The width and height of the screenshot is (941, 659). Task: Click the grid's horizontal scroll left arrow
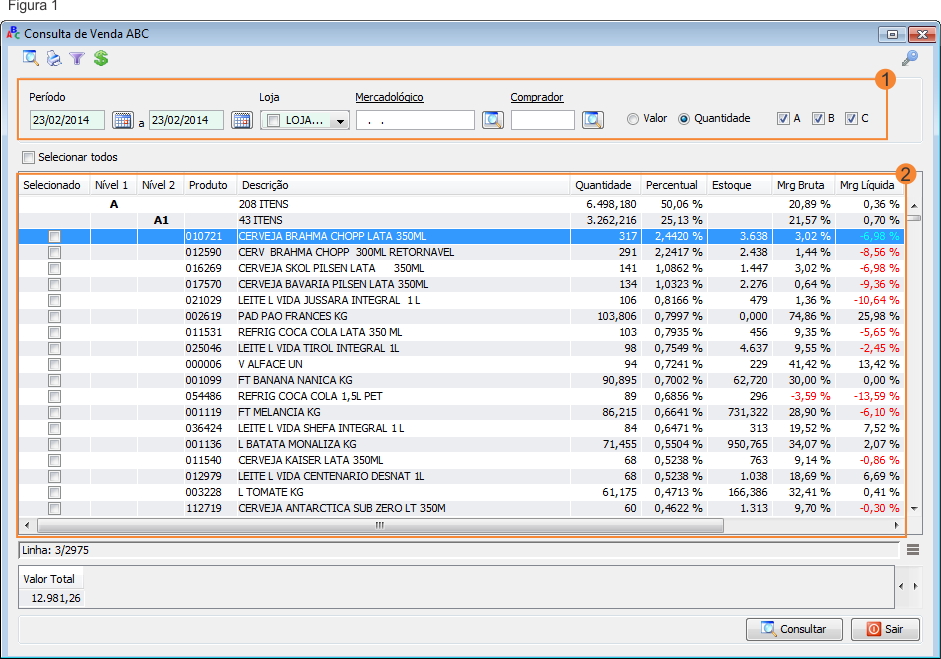(x=27, y=526)
